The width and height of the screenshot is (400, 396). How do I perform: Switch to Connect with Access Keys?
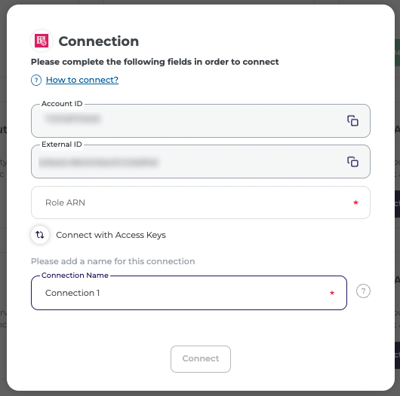pyautogui.click(x=111, y=235)
